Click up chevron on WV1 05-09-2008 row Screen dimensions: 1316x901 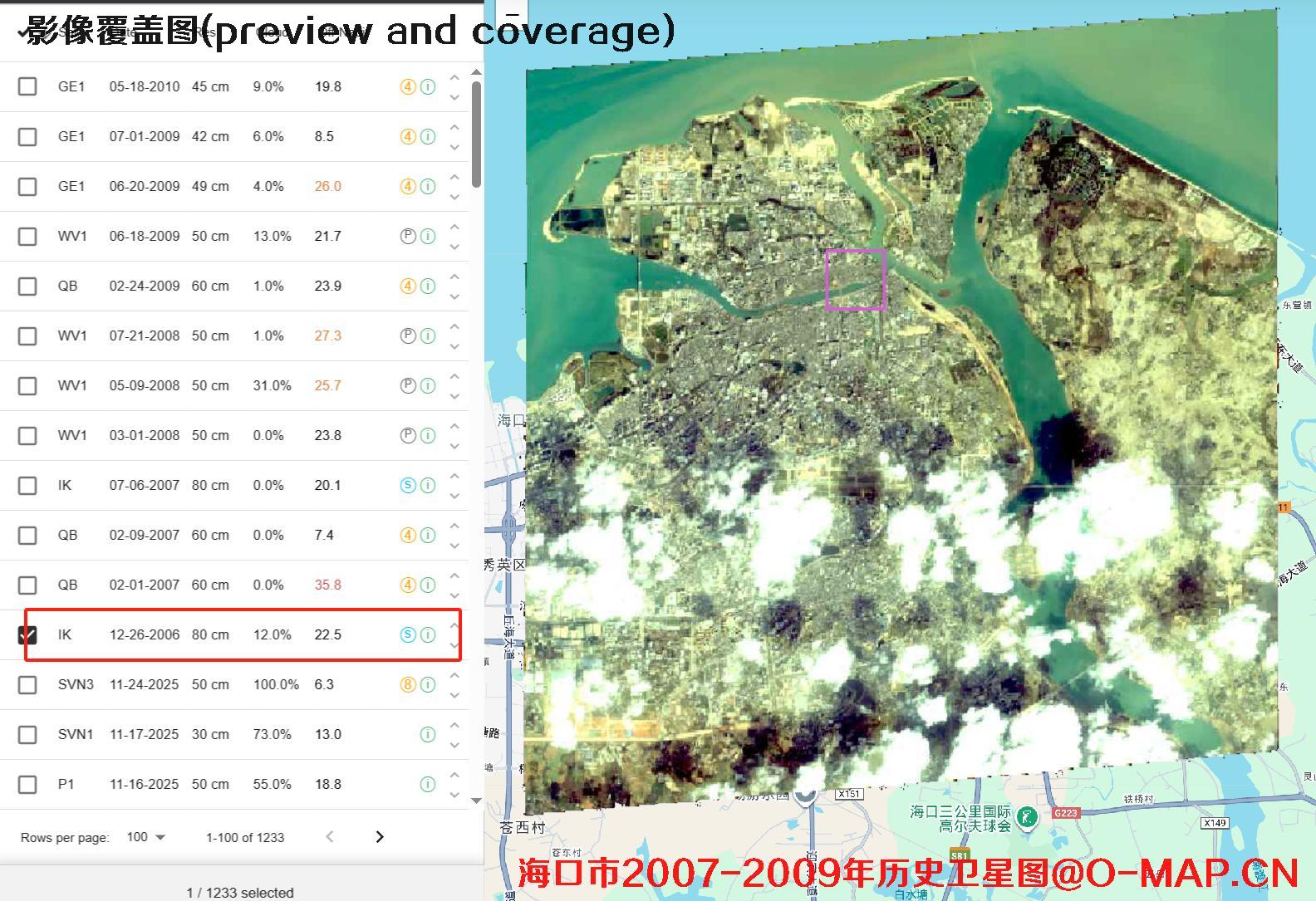point(454,375)
